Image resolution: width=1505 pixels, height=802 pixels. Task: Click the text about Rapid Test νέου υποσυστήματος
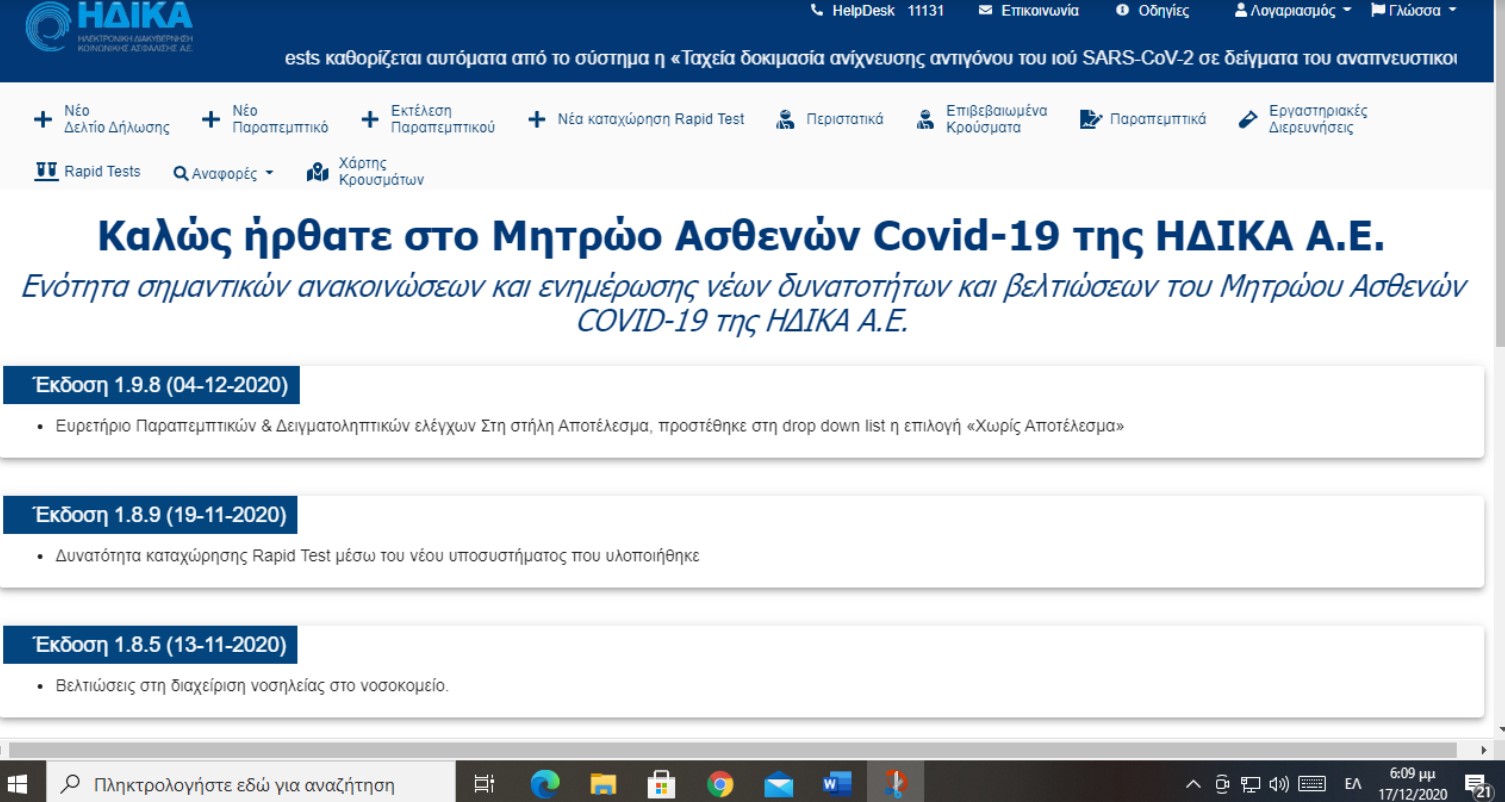(x=378, y=556)
